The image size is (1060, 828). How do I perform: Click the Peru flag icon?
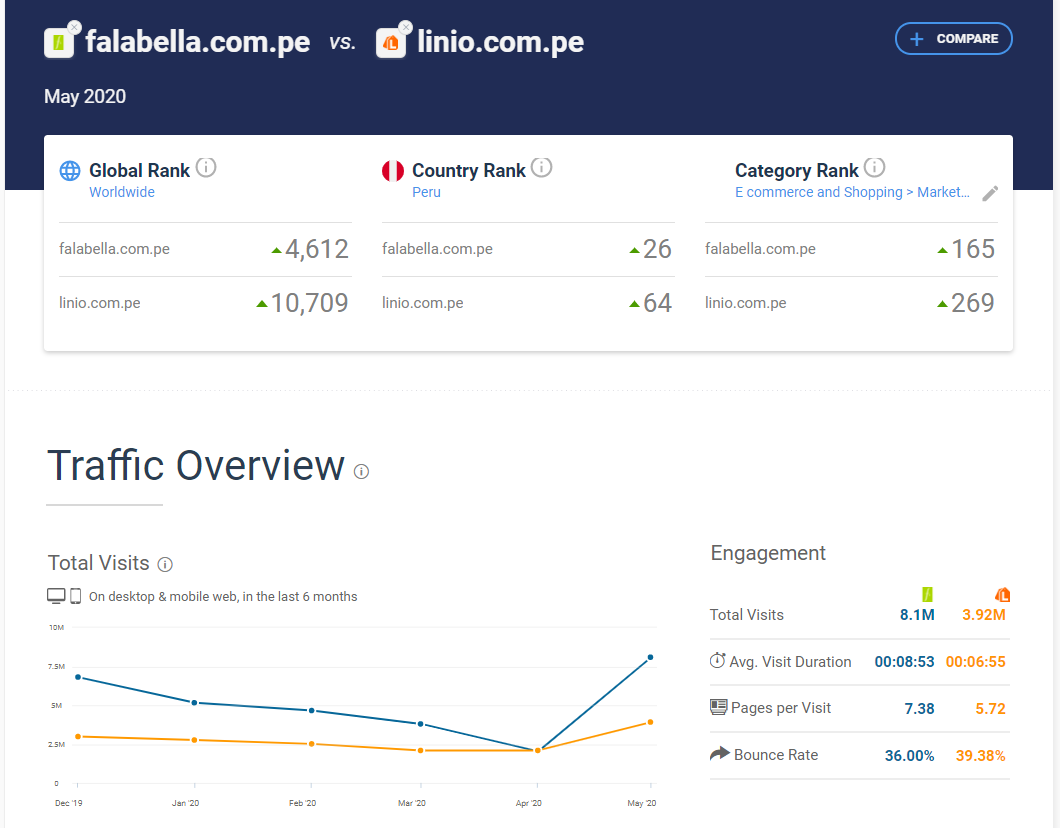pos(393,171)
